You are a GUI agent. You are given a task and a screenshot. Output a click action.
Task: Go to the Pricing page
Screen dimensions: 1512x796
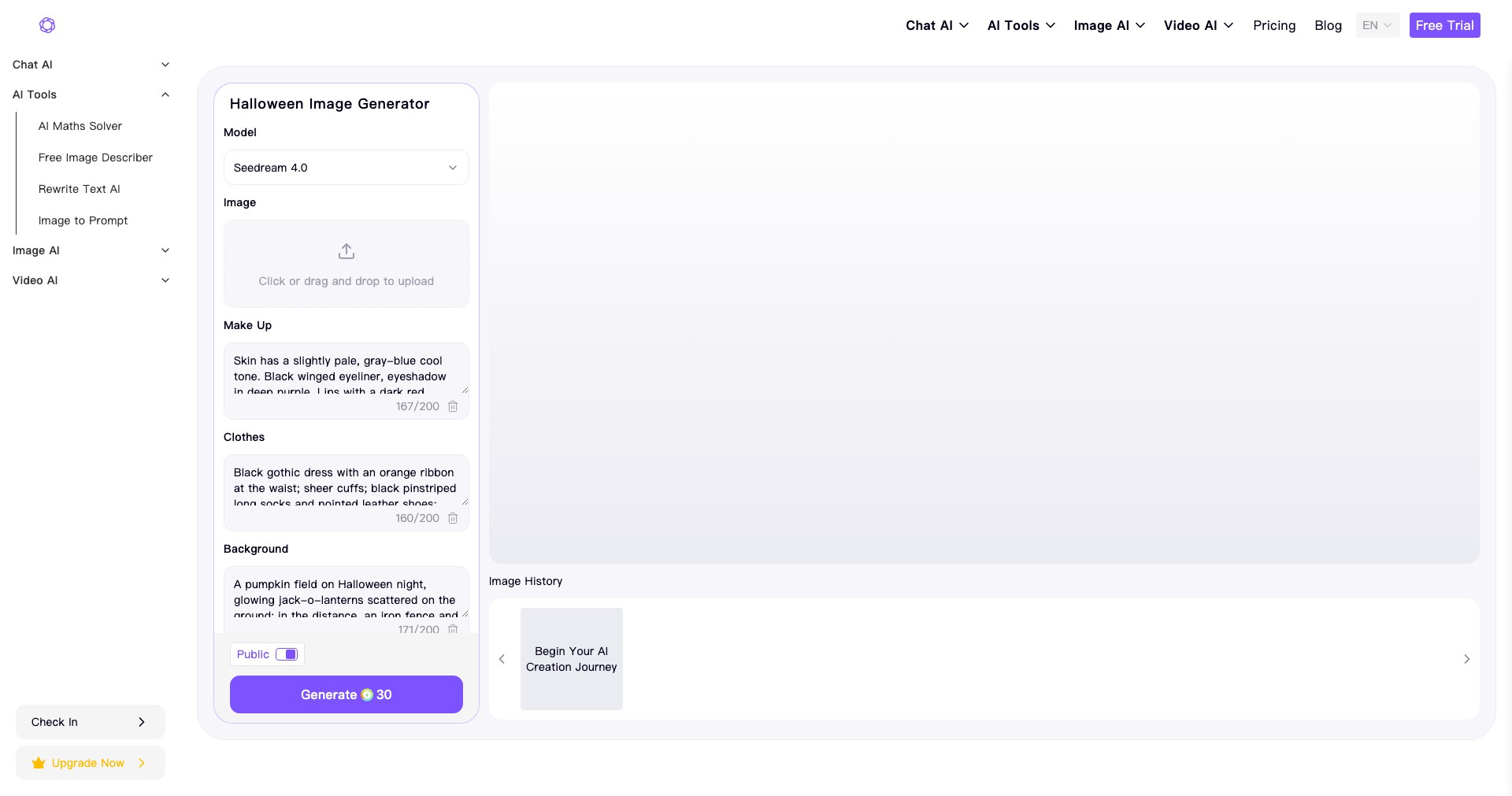tap(1274, 25)
